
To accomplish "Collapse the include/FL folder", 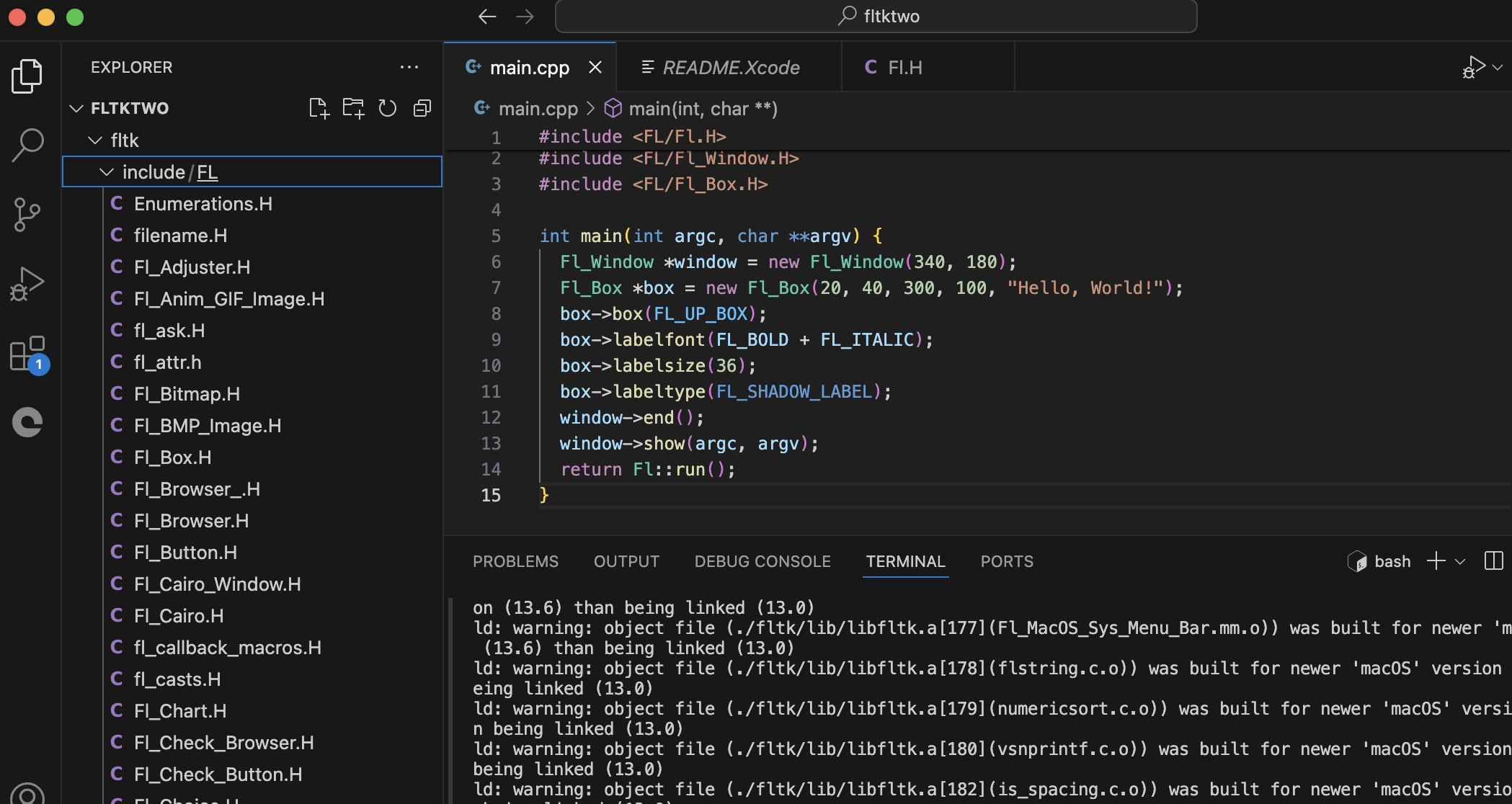I will 107,171.
